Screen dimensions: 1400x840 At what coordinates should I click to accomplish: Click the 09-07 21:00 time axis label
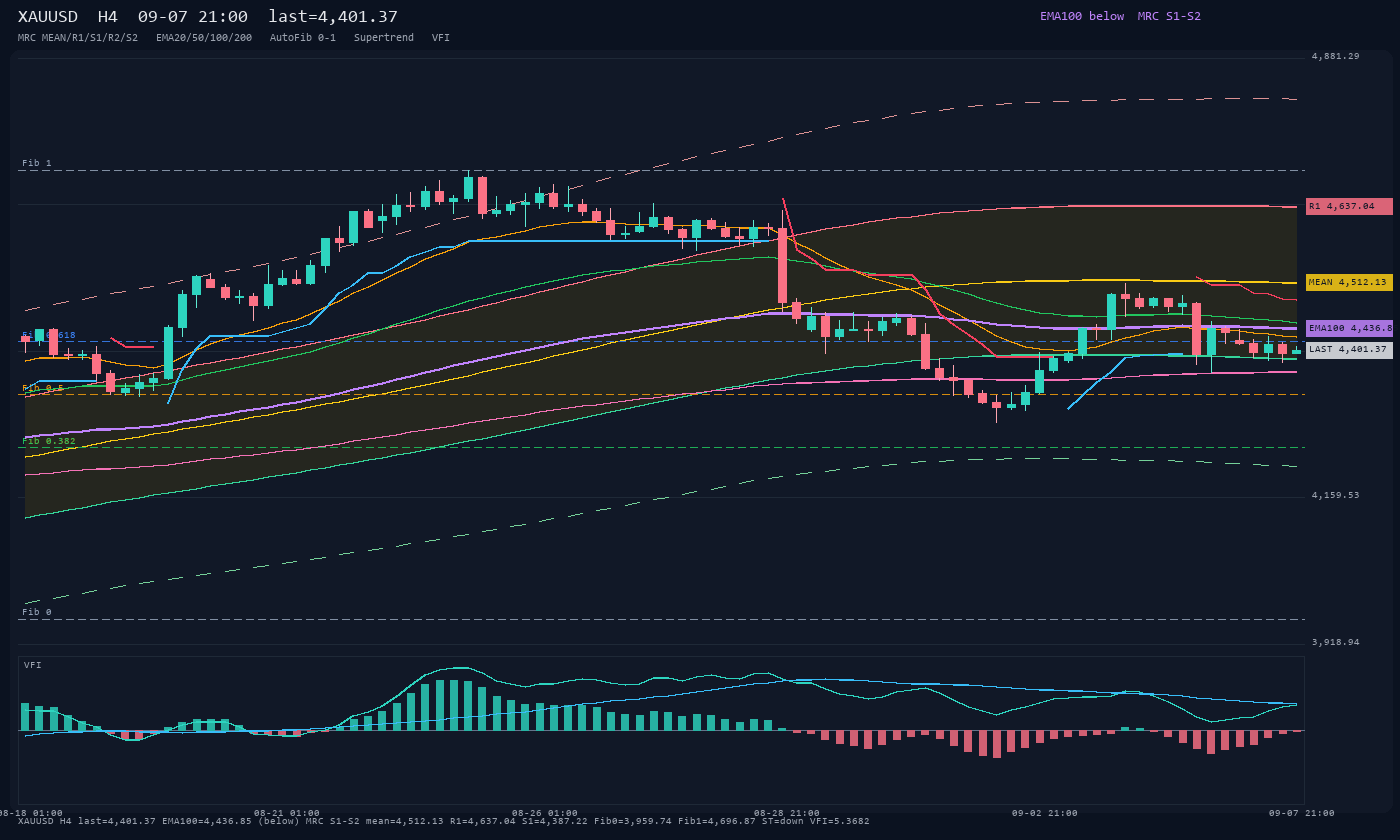tap(1302, 813)
